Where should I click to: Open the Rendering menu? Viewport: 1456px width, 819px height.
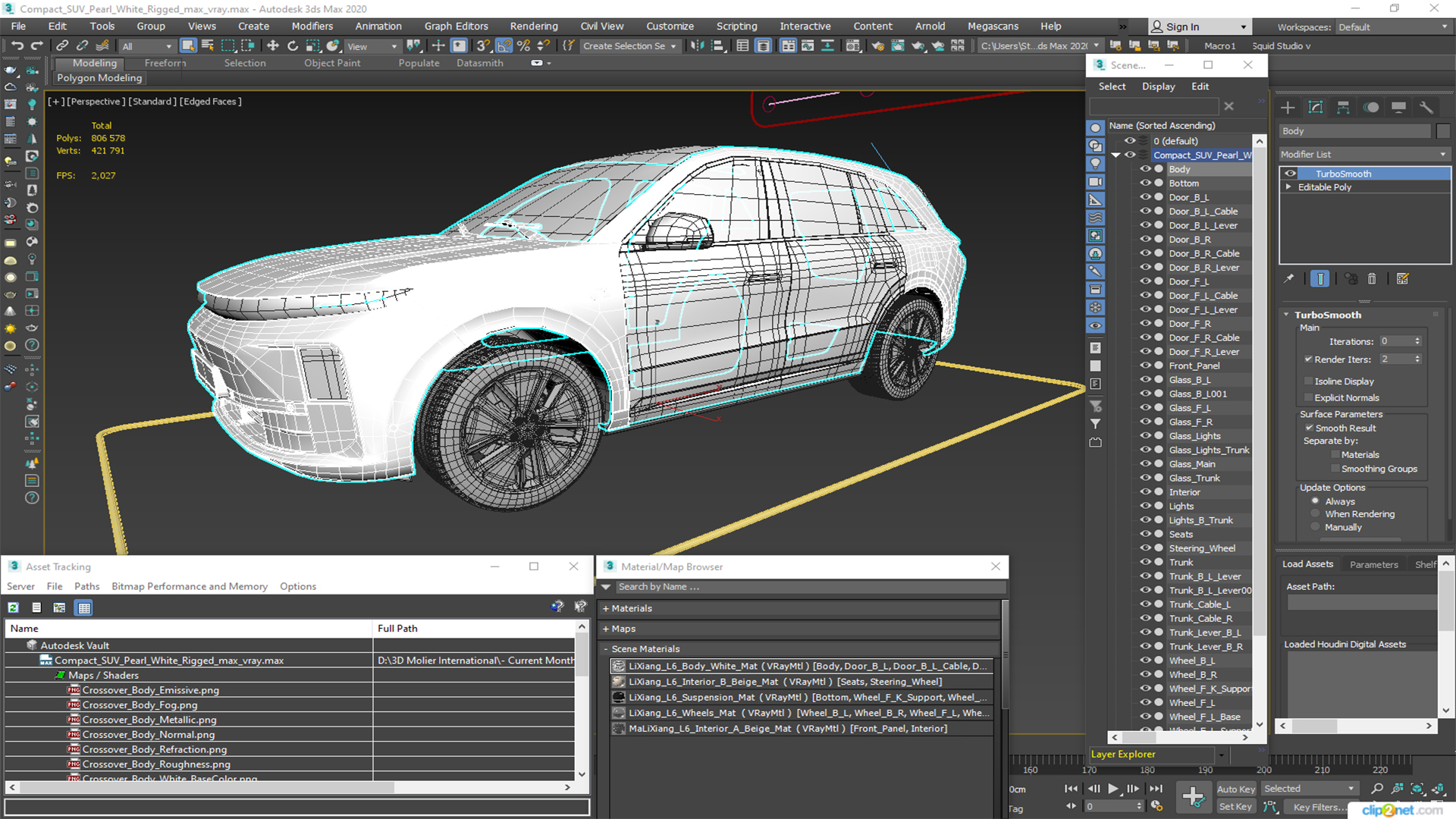pos(533,26)
